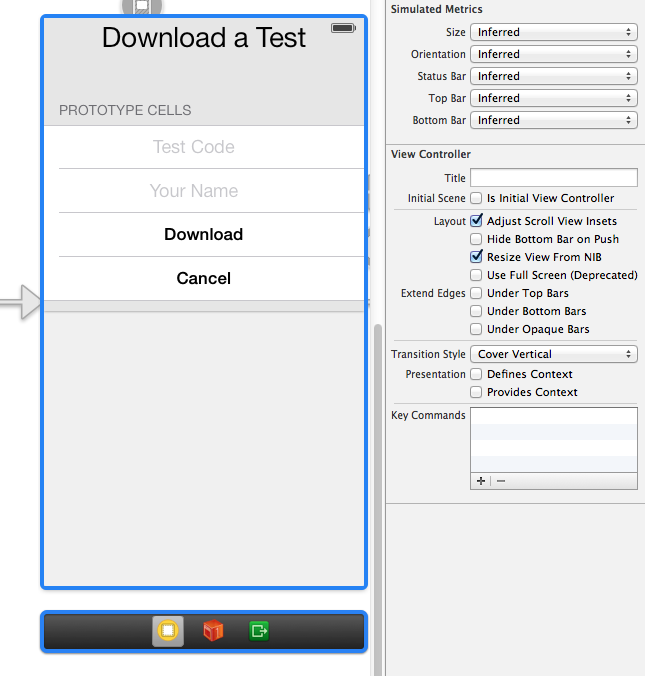
Task: Click the green Exit icon in scene dock
Action: click(259, 631)
